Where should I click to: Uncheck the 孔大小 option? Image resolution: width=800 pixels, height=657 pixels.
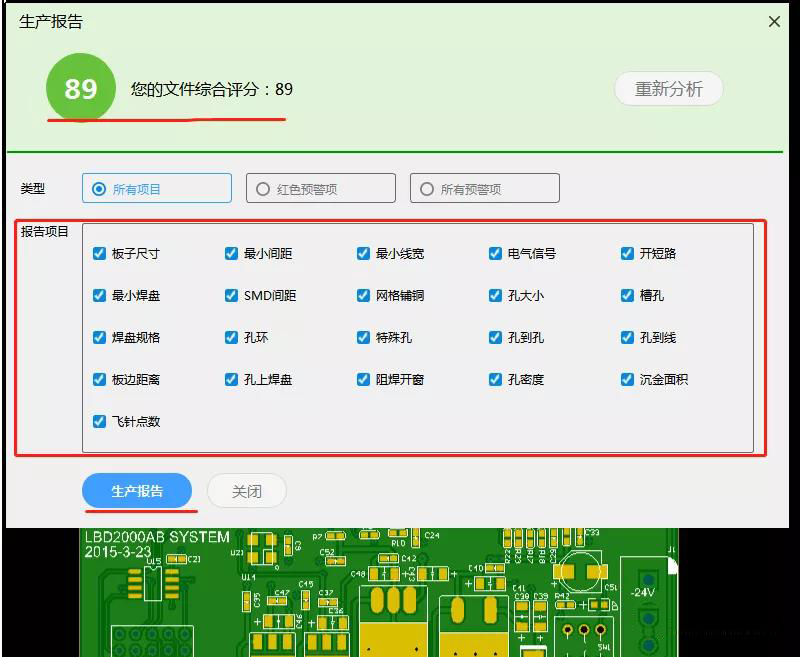tap(495, 296)
